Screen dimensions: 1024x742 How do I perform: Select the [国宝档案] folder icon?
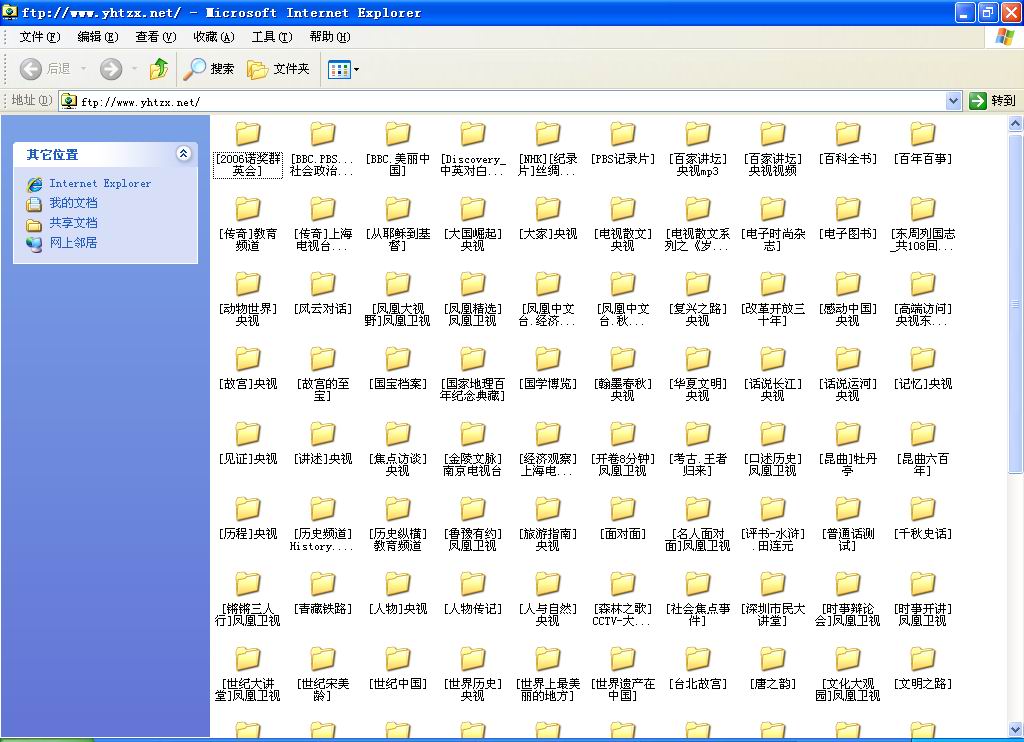tap(397, 360)
